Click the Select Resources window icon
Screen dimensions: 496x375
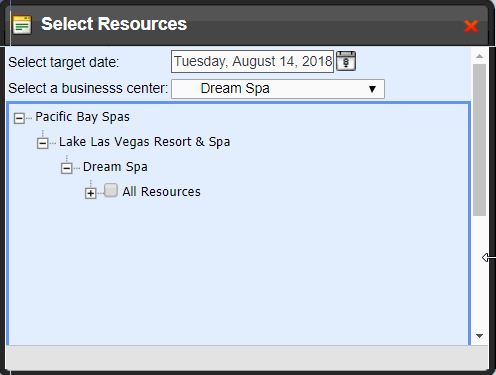22,25
